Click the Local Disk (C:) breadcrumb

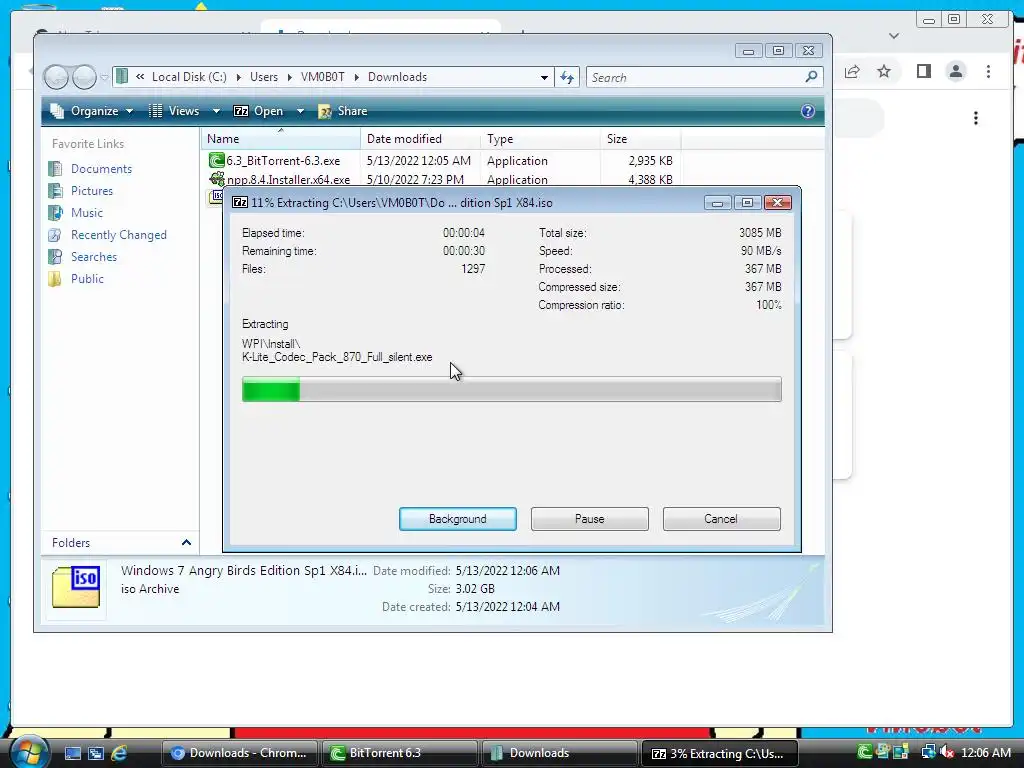coord(189,77)
